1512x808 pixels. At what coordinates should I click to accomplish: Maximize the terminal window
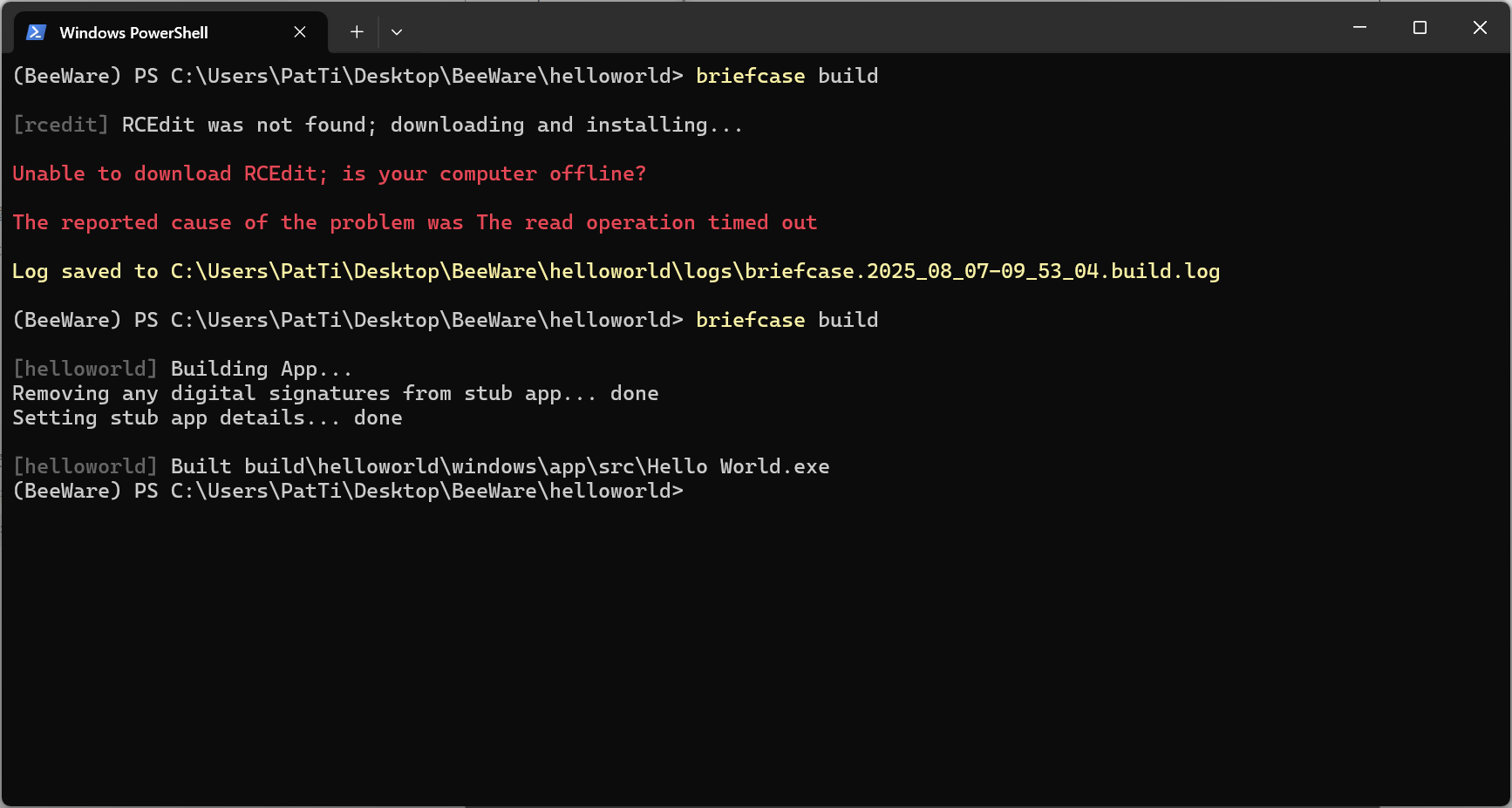click(1420, 28)
